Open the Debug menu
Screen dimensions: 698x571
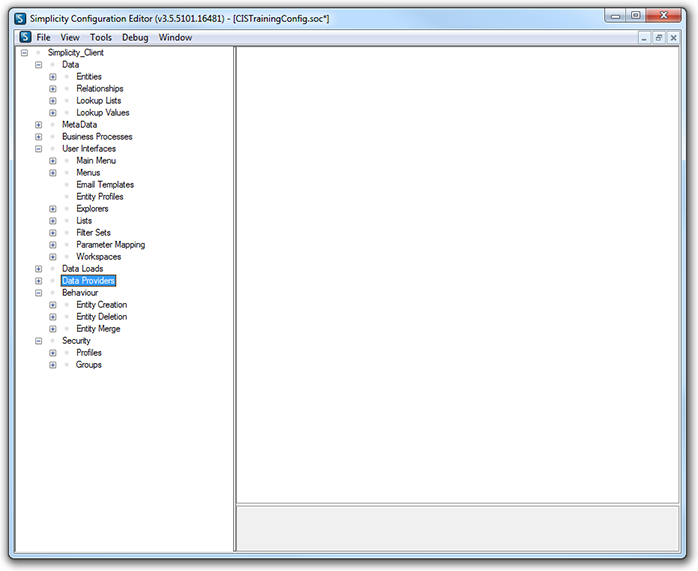point(135,37)
